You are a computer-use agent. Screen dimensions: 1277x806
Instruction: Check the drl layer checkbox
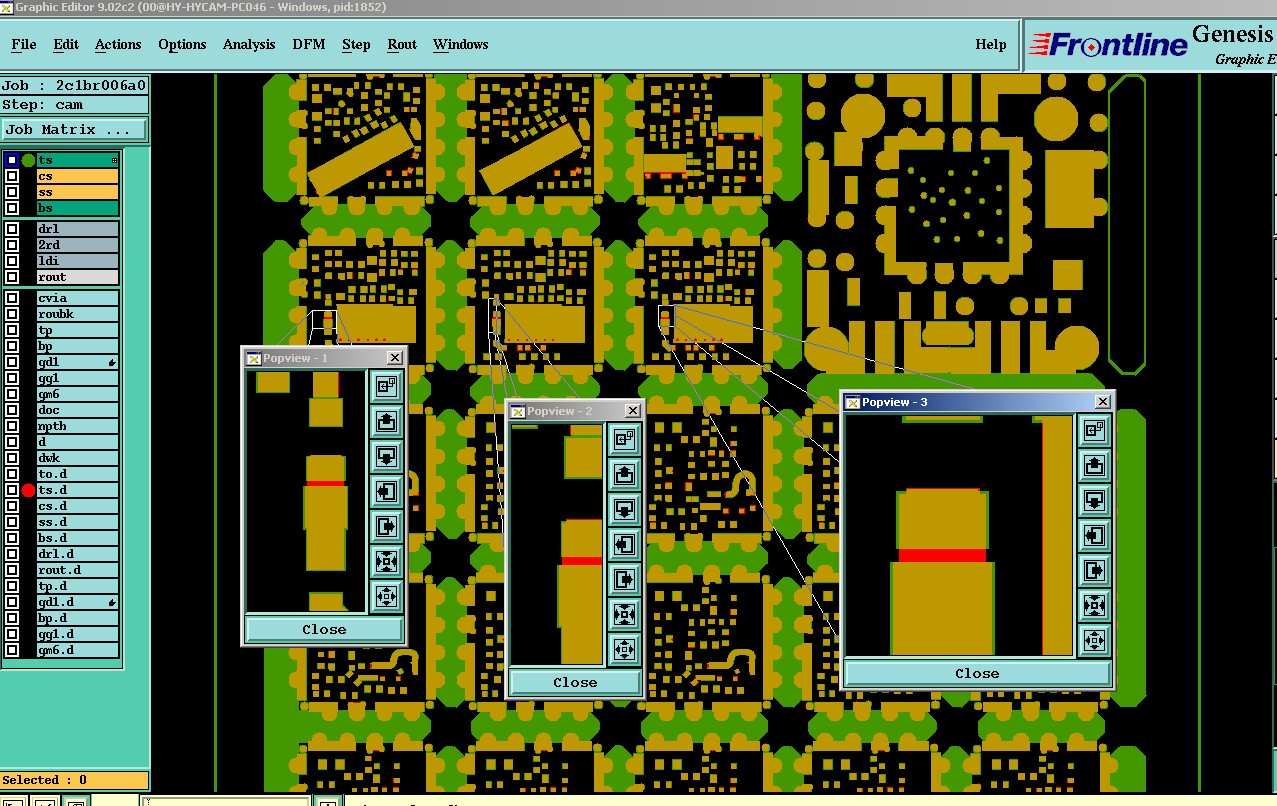(x=12, y=229)
